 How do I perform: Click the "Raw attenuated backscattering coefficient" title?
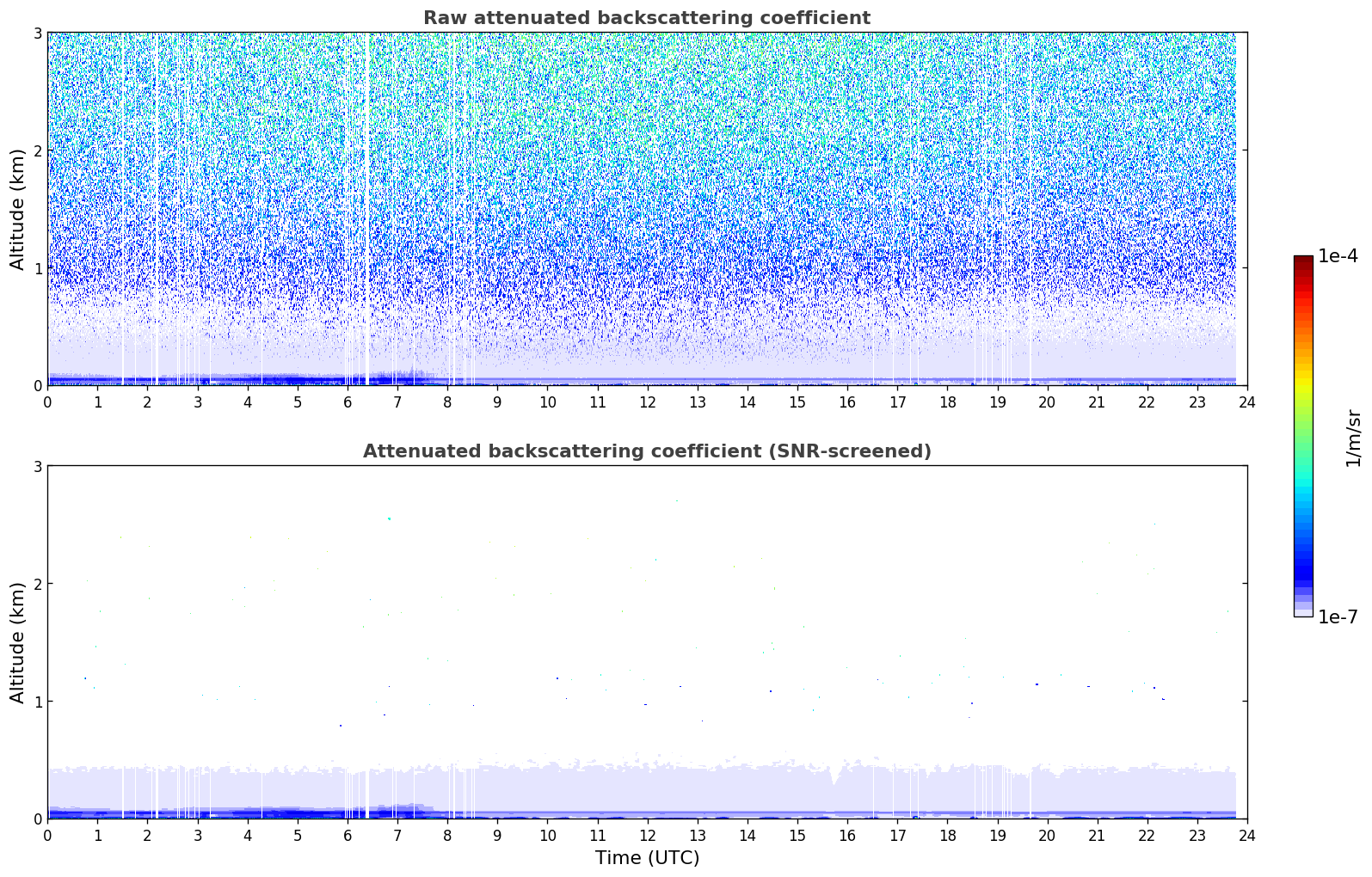(x=647, y=18)
